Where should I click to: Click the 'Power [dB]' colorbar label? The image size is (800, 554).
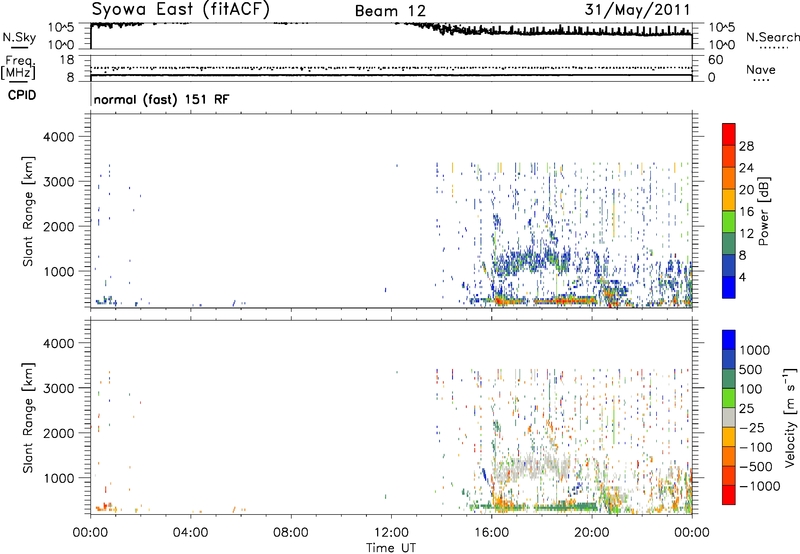pyautogui.click(x=763, y=211)
